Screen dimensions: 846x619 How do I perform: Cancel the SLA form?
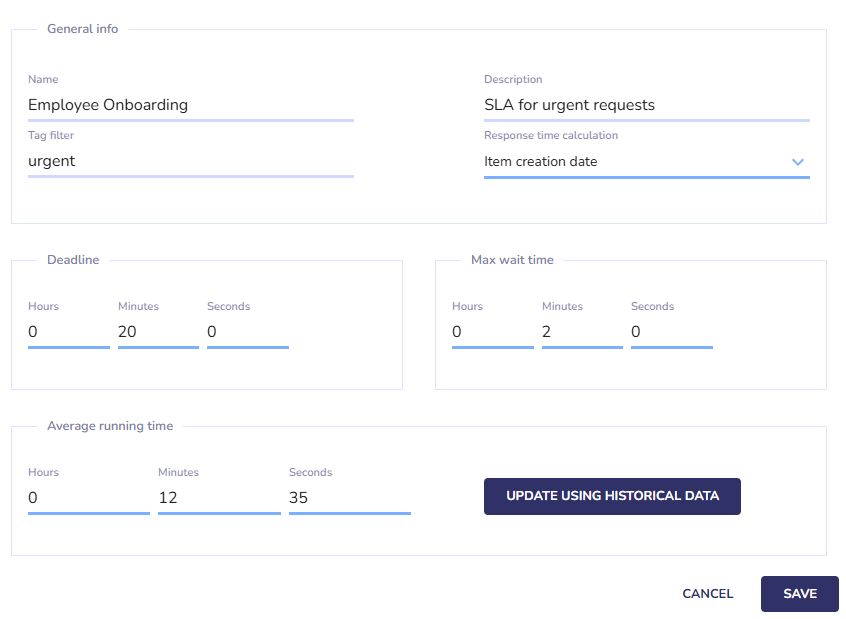click(x=707, y=594)
